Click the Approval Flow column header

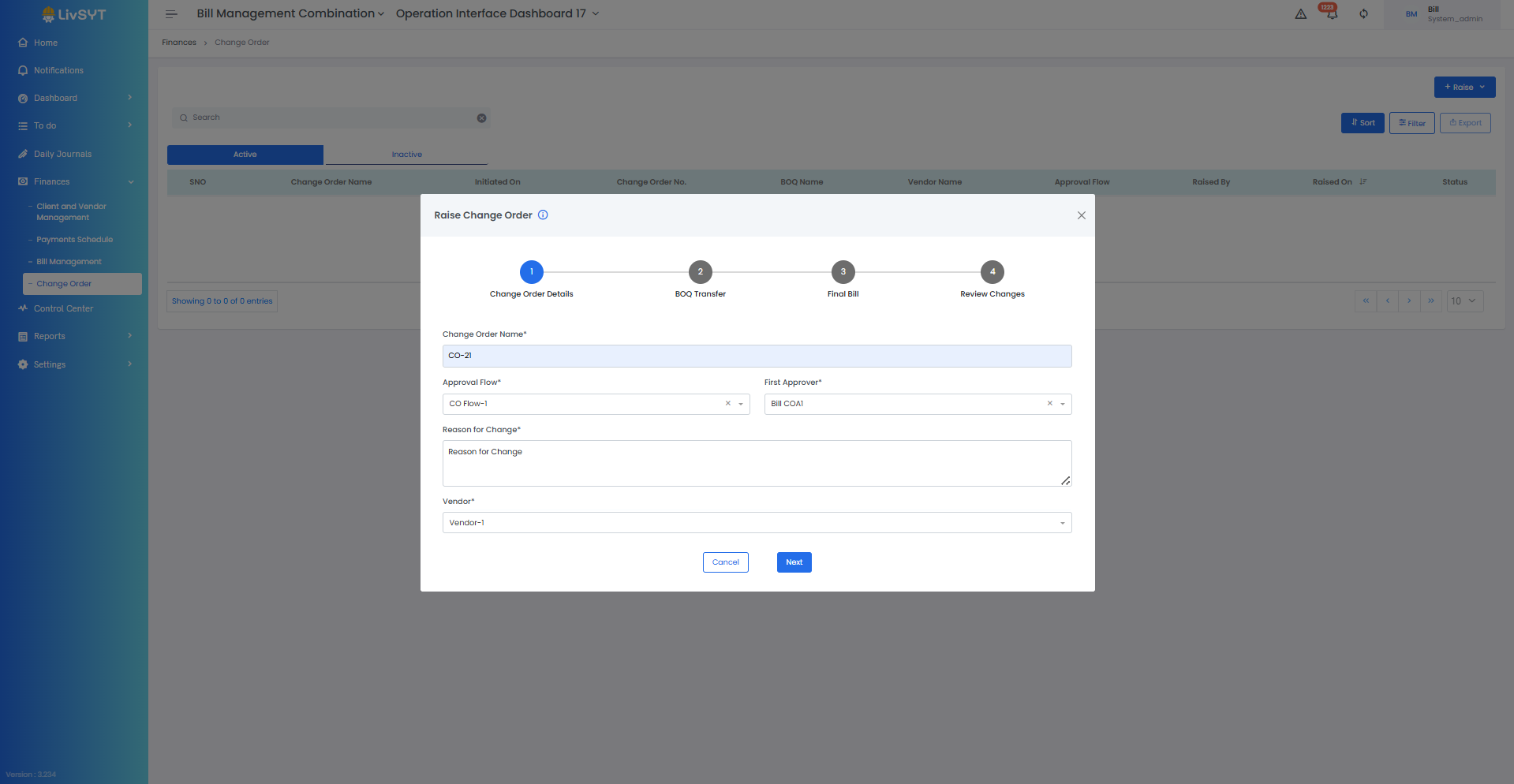pos(1082,182)
